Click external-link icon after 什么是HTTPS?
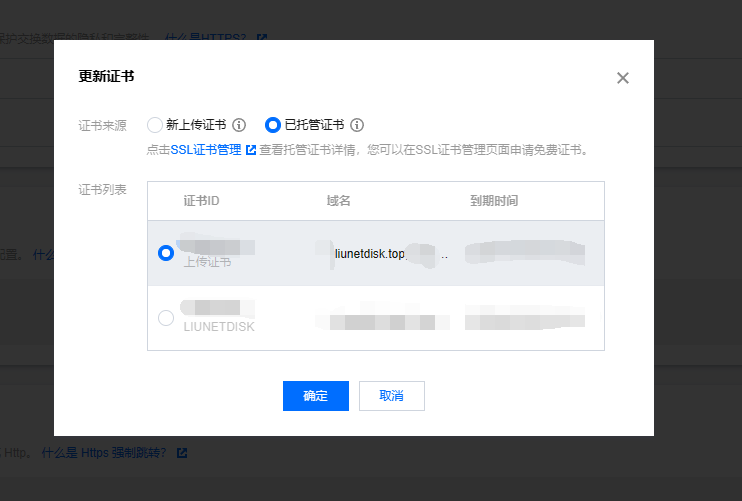This screenshot has height=501, width=742. tap(262, 38)
